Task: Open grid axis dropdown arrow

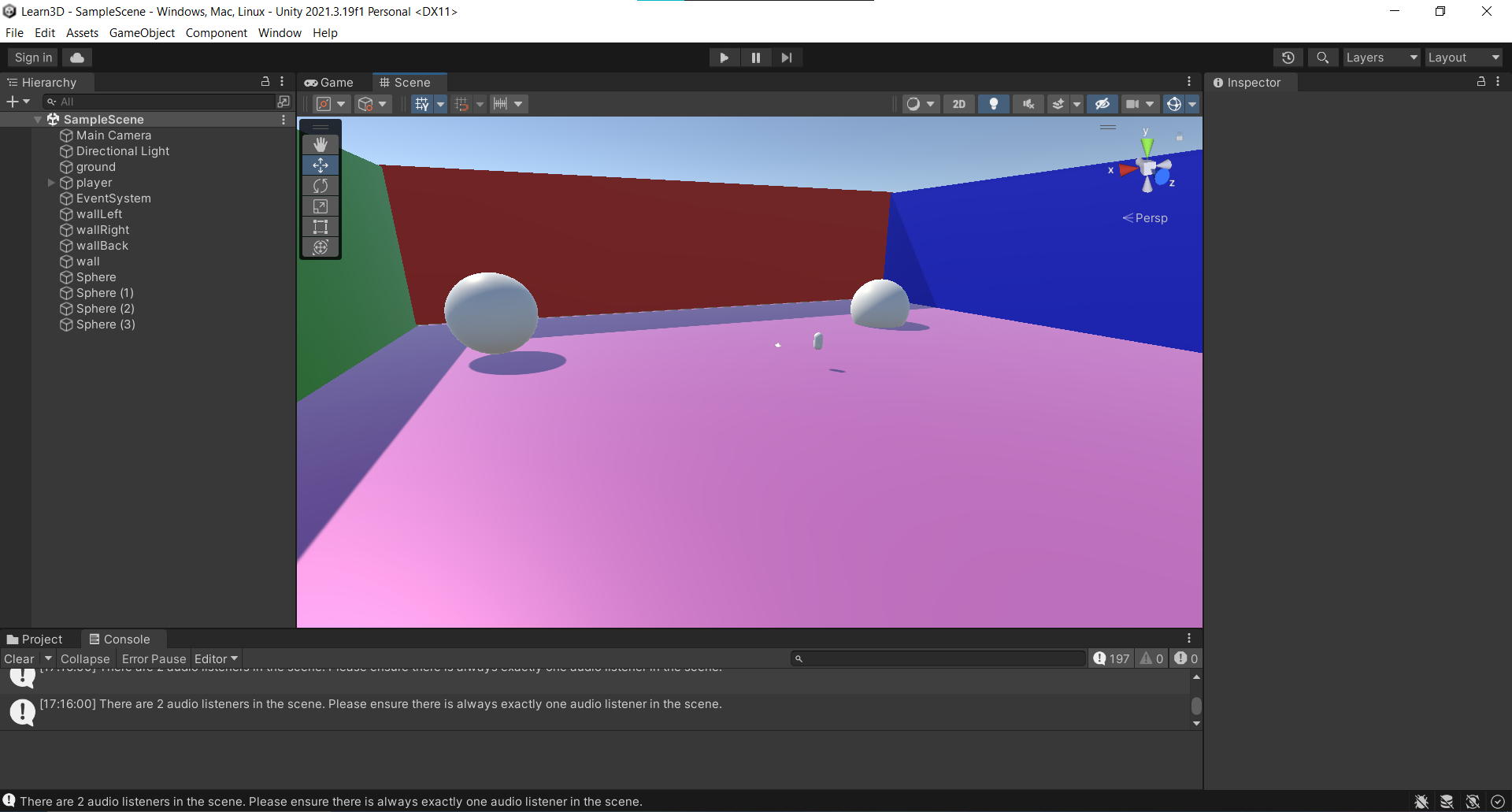Action: (x=441, y=104)
